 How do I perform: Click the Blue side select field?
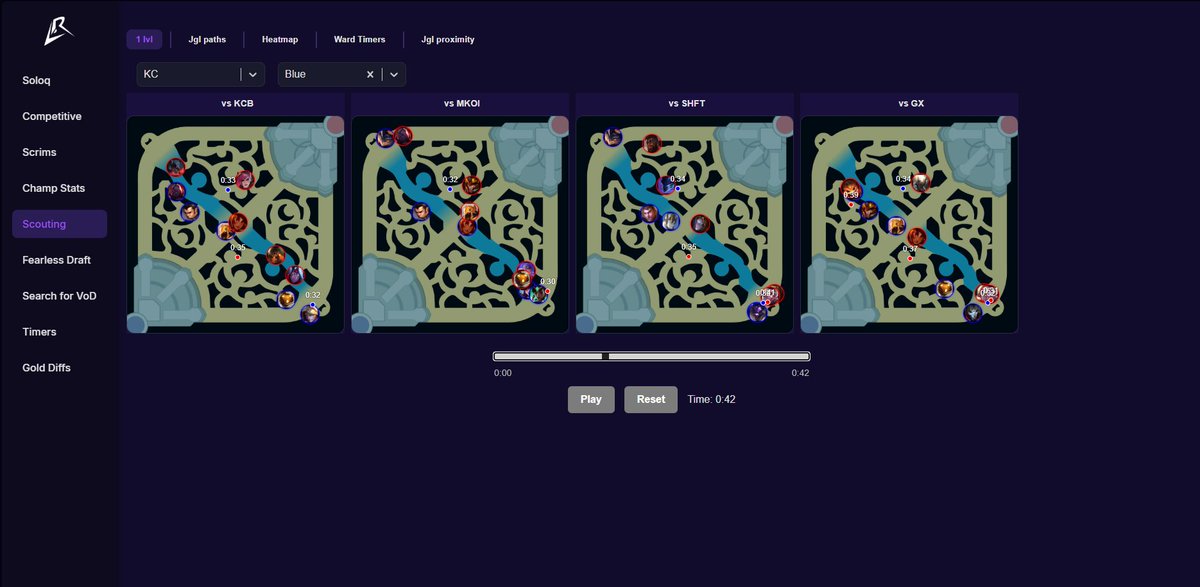[342, 74]
